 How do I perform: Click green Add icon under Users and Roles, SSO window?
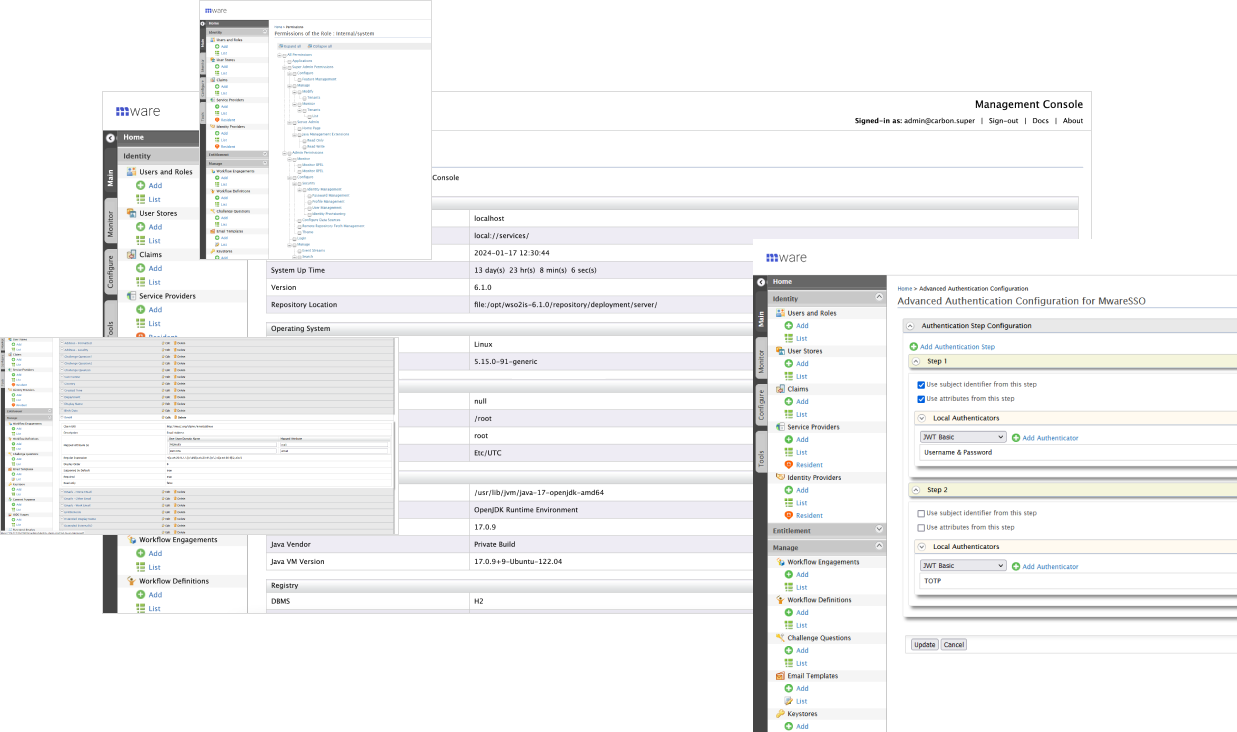(789, 326)
